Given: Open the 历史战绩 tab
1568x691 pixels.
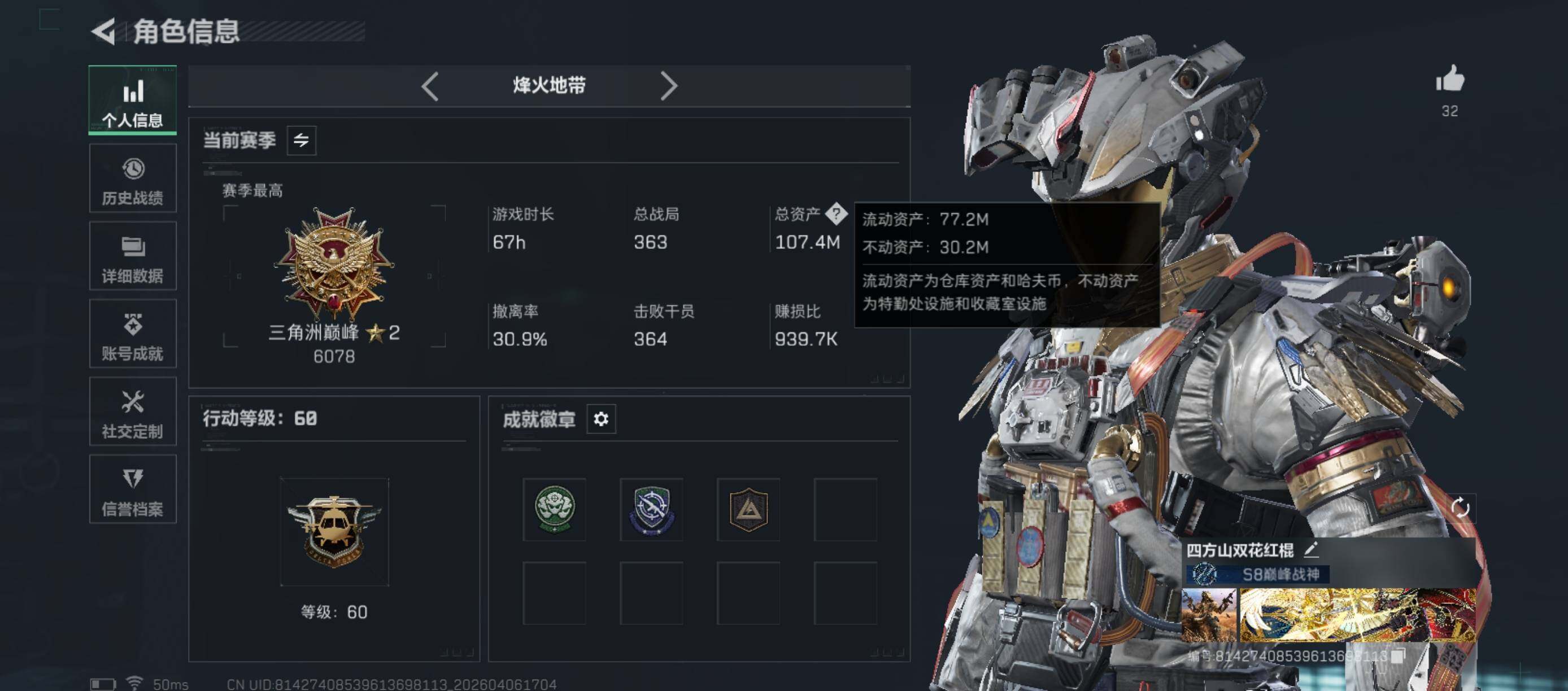Looking at the screenshot, I should click(x=133, y=178).
